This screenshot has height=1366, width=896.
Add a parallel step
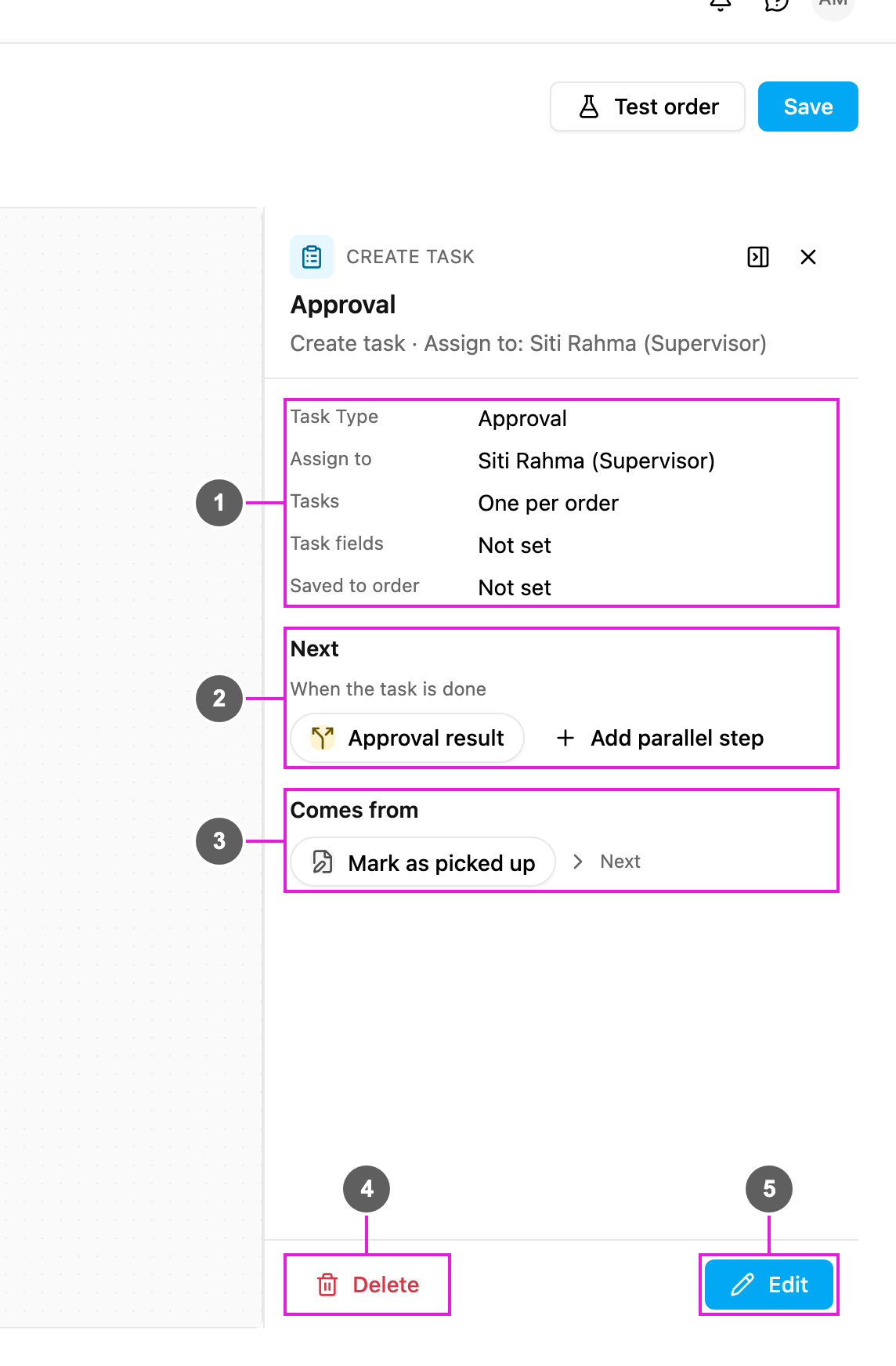point(660,738)
